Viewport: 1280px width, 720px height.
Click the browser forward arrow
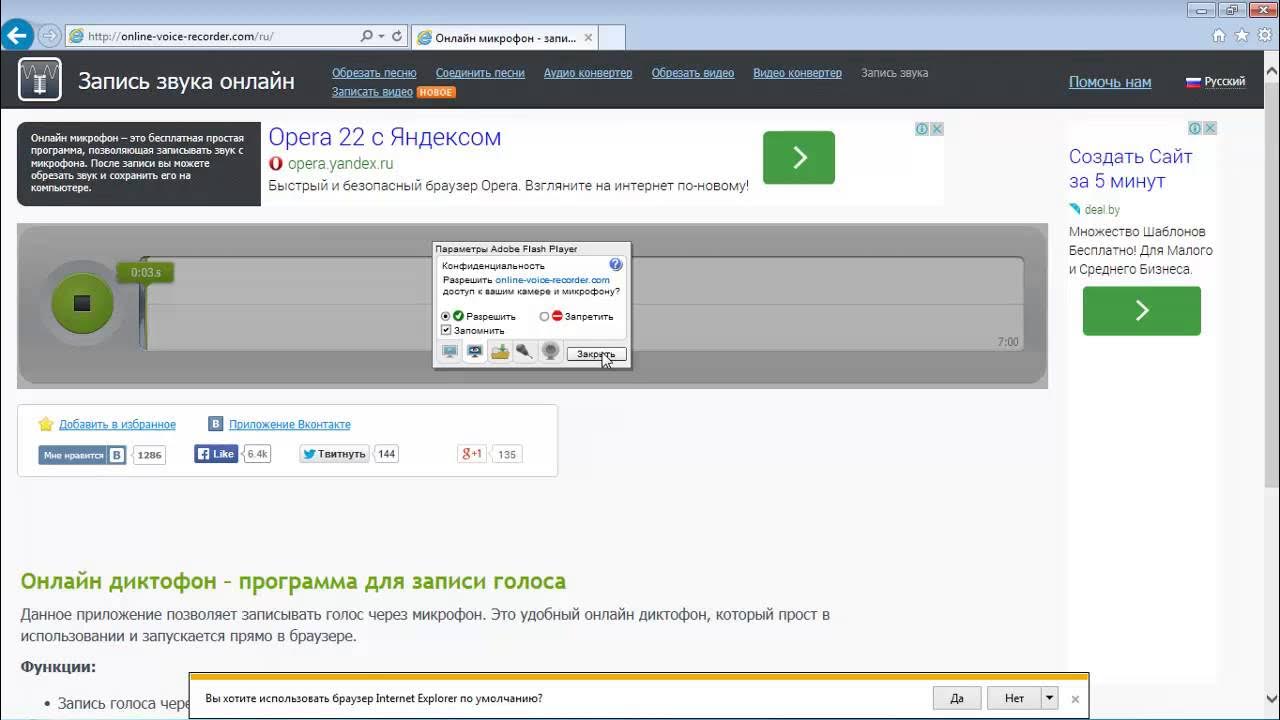pyautogui.click(x=49, y=36)
